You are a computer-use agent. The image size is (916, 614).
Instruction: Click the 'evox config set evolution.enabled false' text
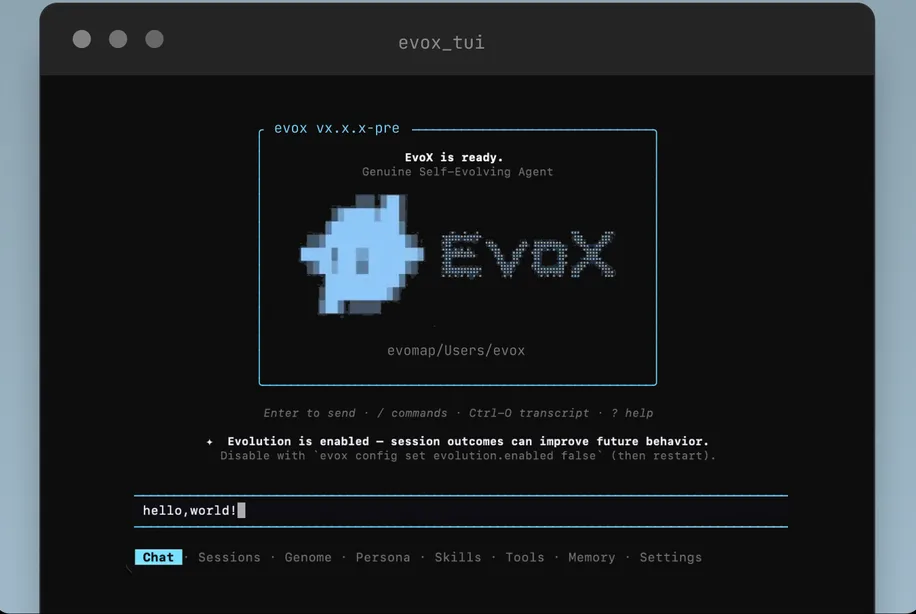[458, 456]
